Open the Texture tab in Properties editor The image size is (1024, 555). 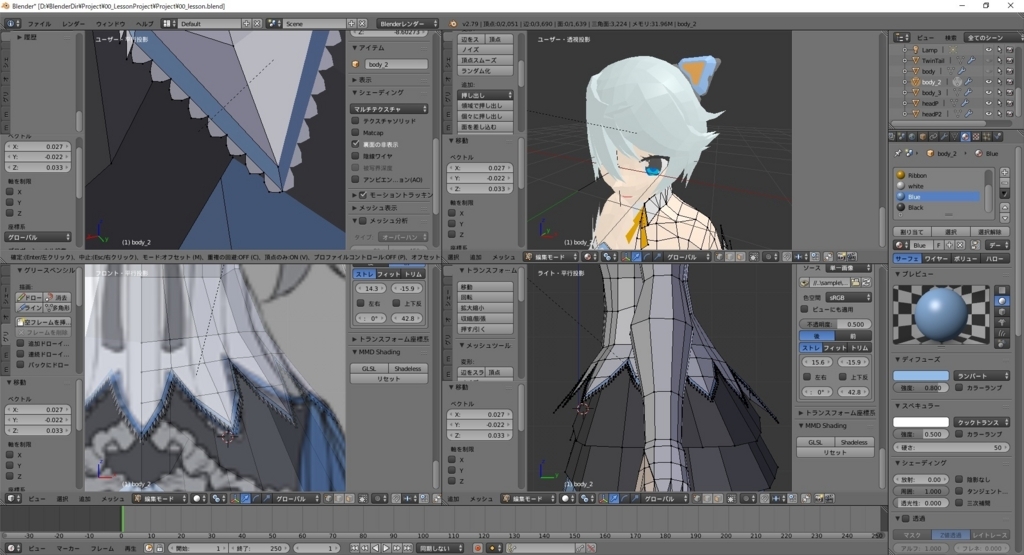pyautogui.click(x=976, y=136)
